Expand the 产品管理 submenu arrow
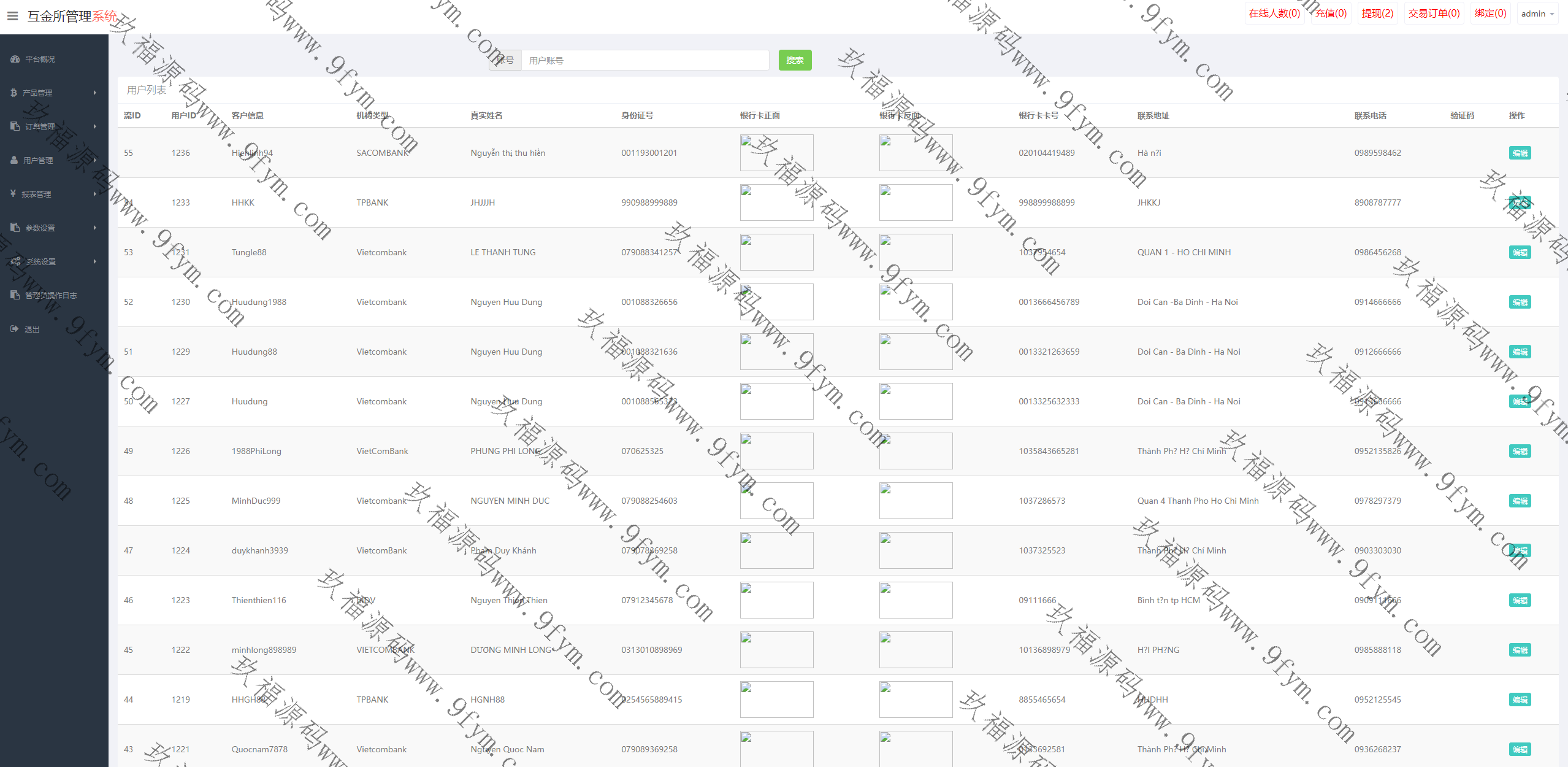1568x767 pixels. (x=95, y=93)
